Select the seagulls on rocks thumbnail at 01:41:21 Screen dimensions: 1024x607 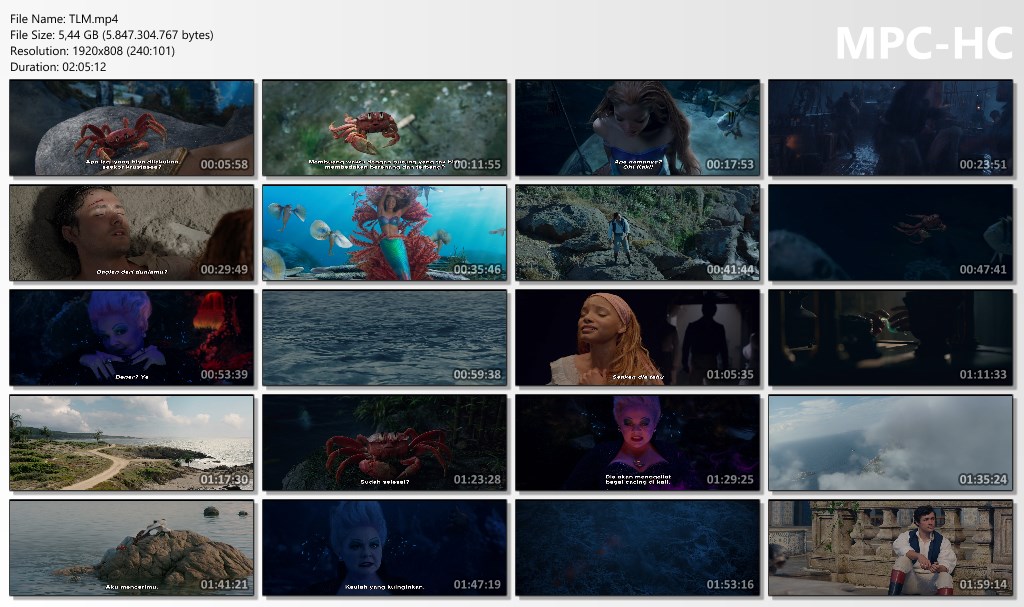131,548
